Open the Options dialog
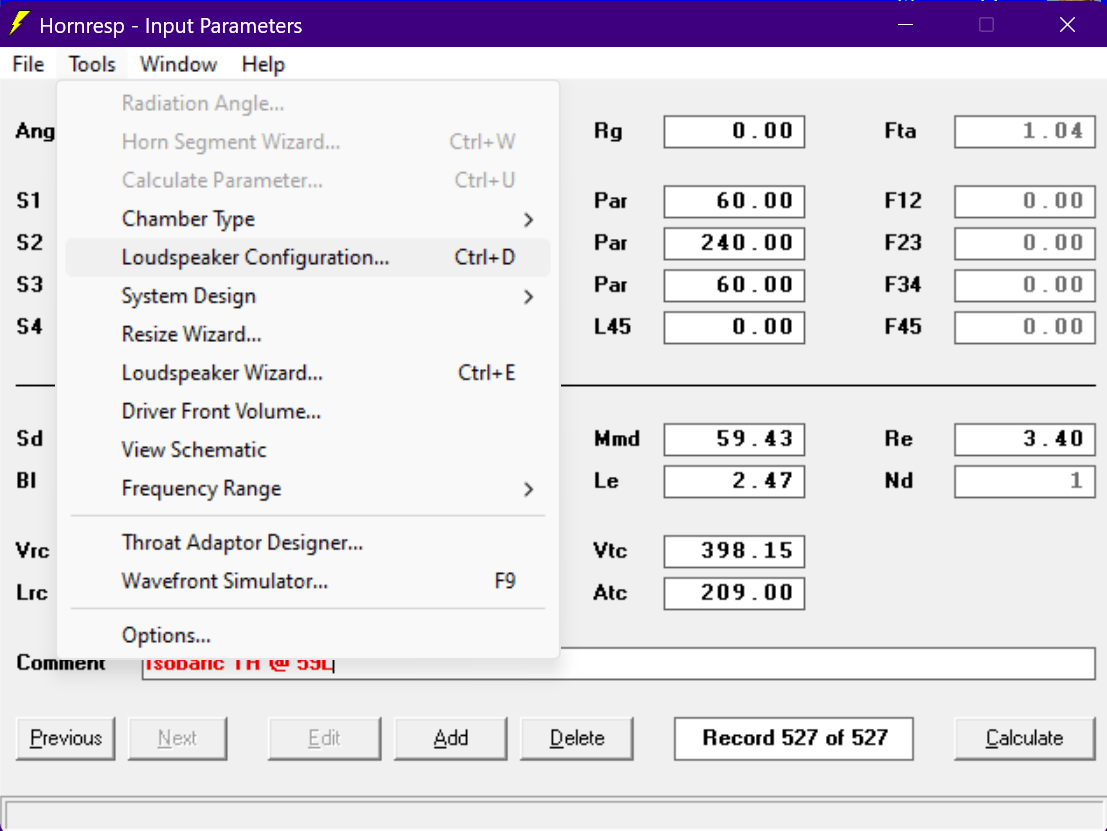This screenshot has height=831, width=1107. pos(308,635)
